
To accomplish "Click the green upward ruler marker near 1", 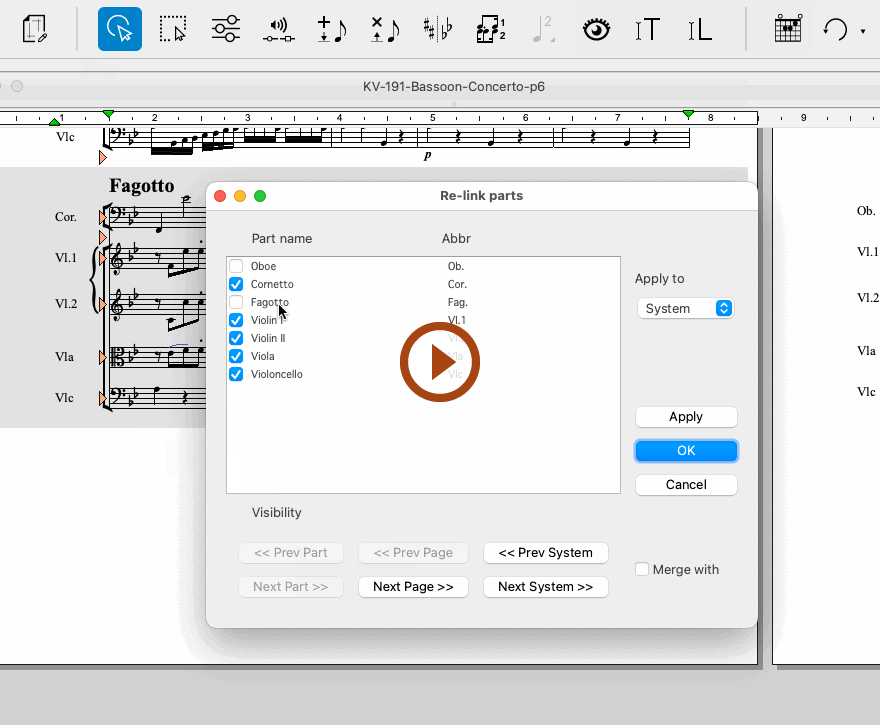I will [x=54, y=122].
